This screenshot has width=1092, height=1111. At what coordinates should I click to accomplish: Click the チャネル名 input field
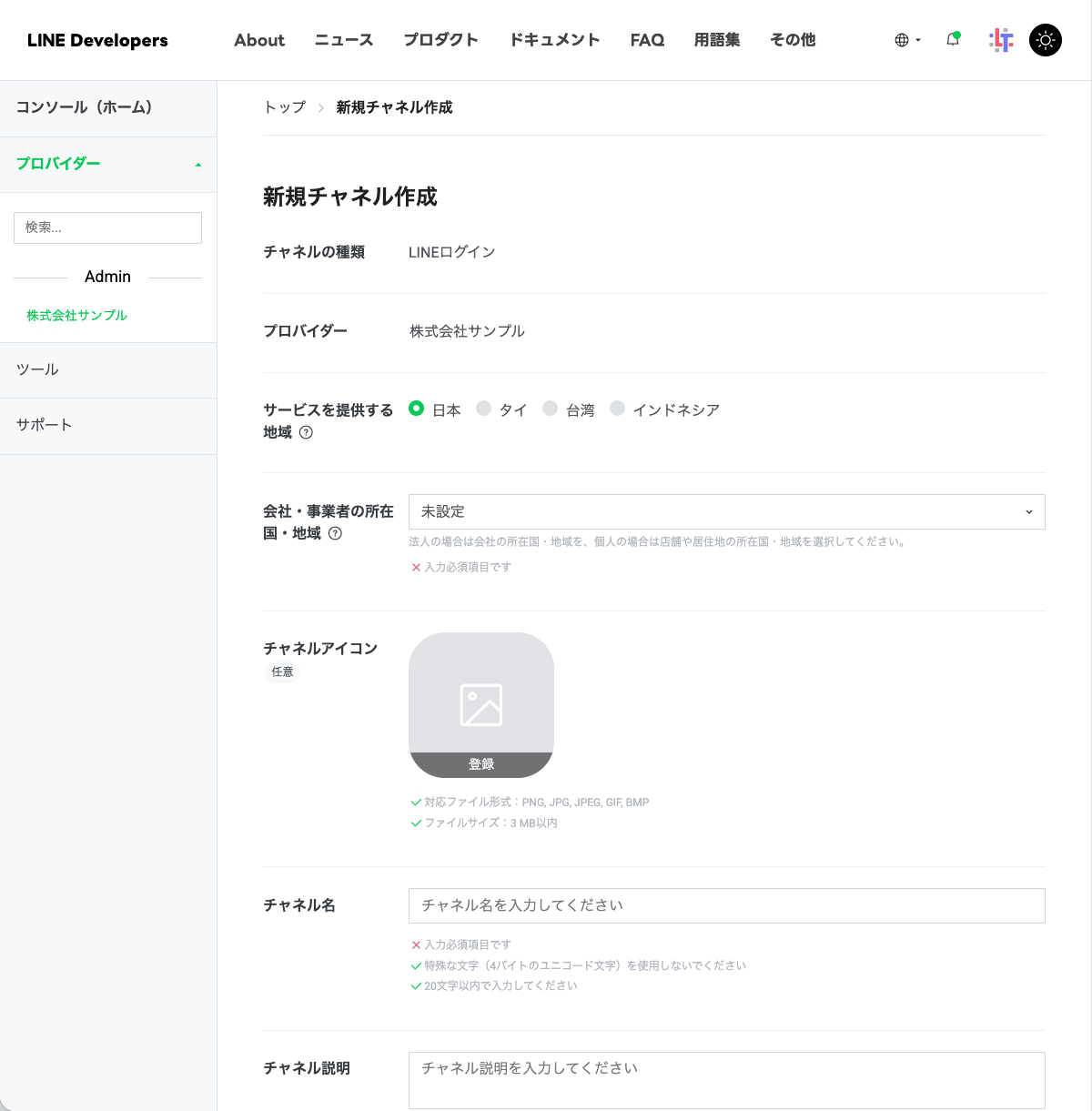(727, 905)
